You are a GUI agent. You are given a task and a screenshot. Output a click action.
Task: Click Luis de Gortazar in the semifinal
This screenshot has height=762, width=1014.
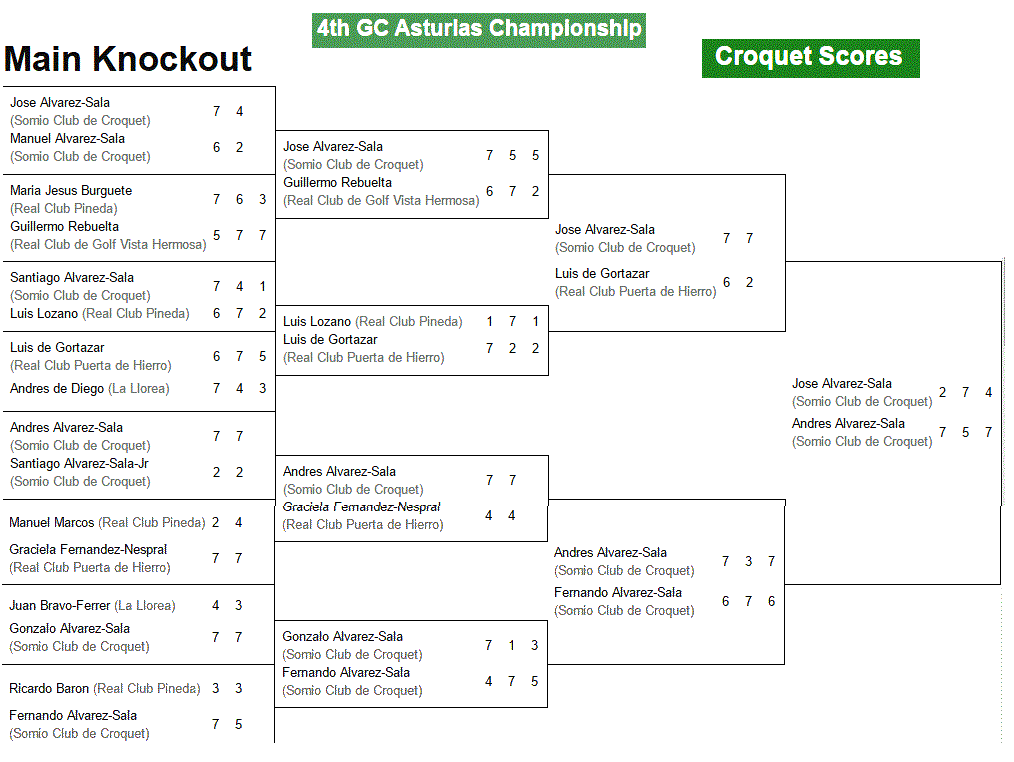point(602,274)
